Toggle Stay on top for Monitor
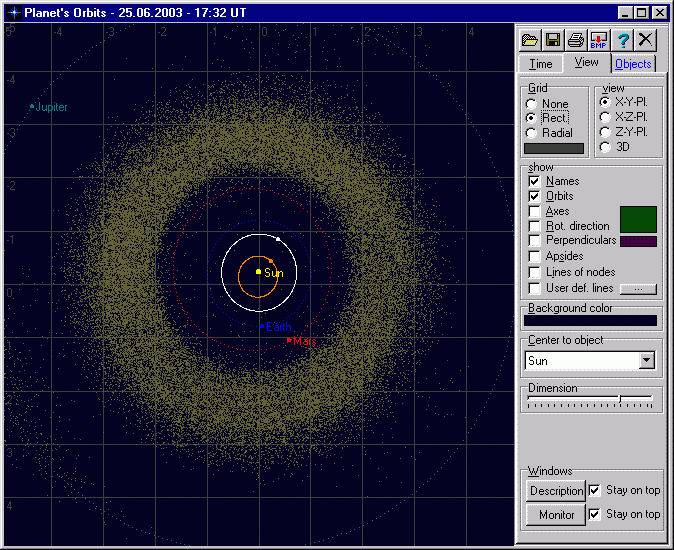The width and height of the screenshot is (674, 550). [x=594, y=514]
